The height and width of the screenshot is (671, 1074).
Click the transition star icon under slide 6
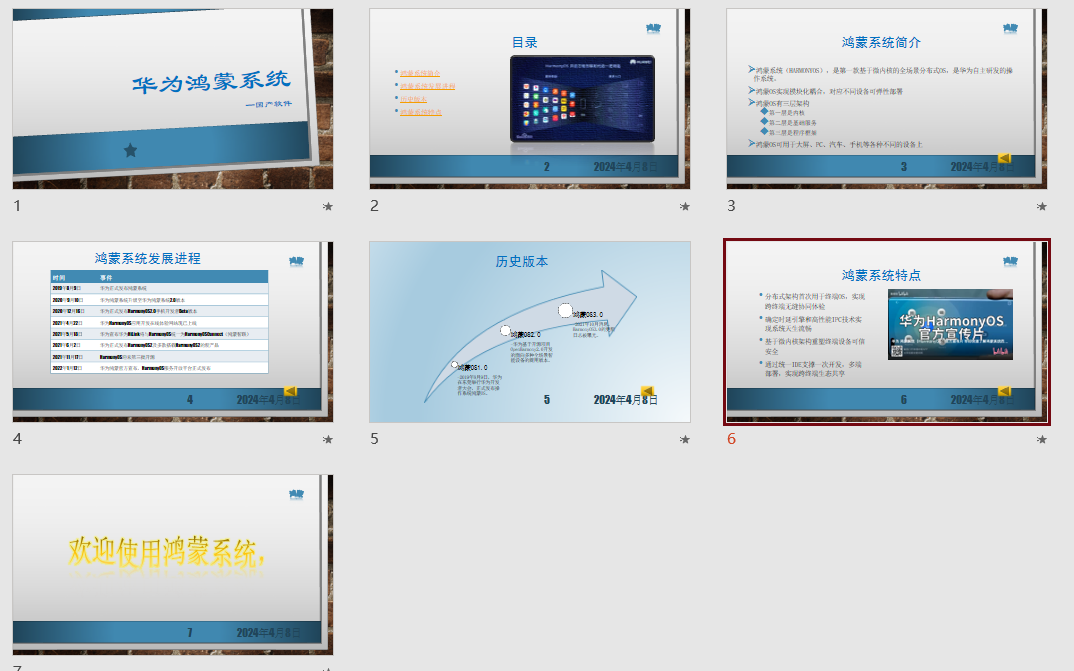point(1042,439)
